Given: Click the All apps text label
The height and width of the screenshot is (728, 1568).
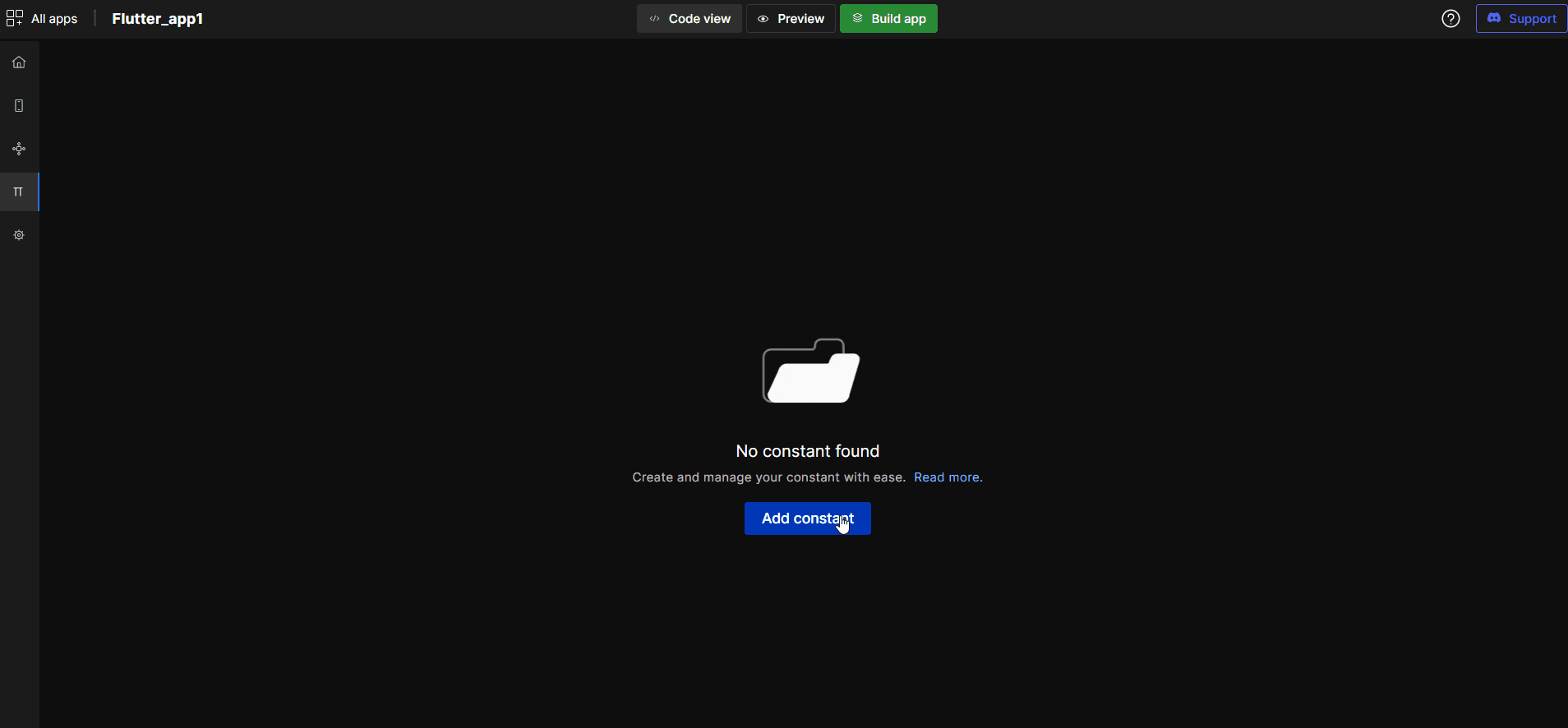Looking at the screenshot, I should (x=54, y=19).
